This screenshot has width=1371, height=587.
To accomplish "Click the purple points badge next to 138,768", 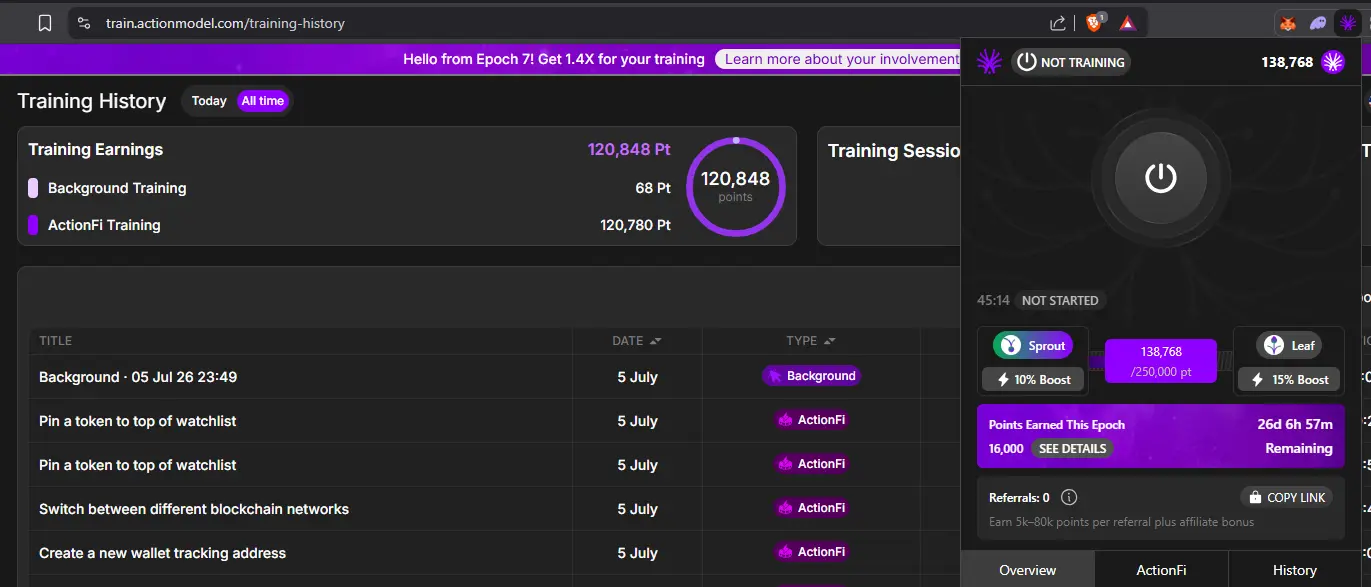I will coord(1332,62).
